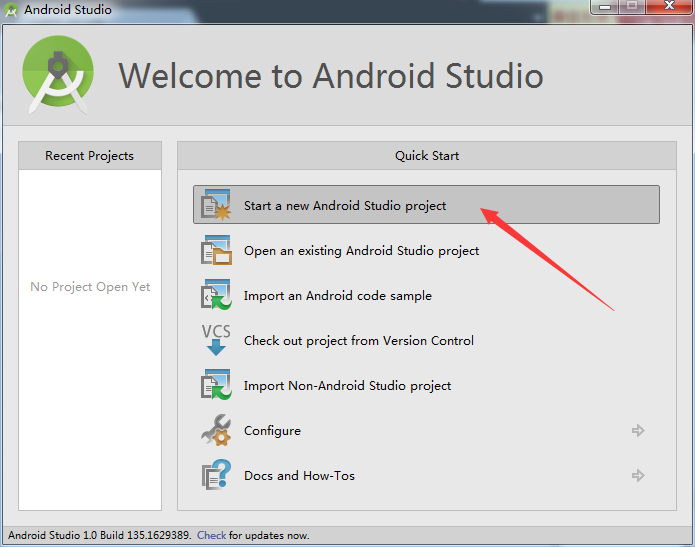Click the open existing project folder icon
The image size is (695, 547).
tap(216, 250)
